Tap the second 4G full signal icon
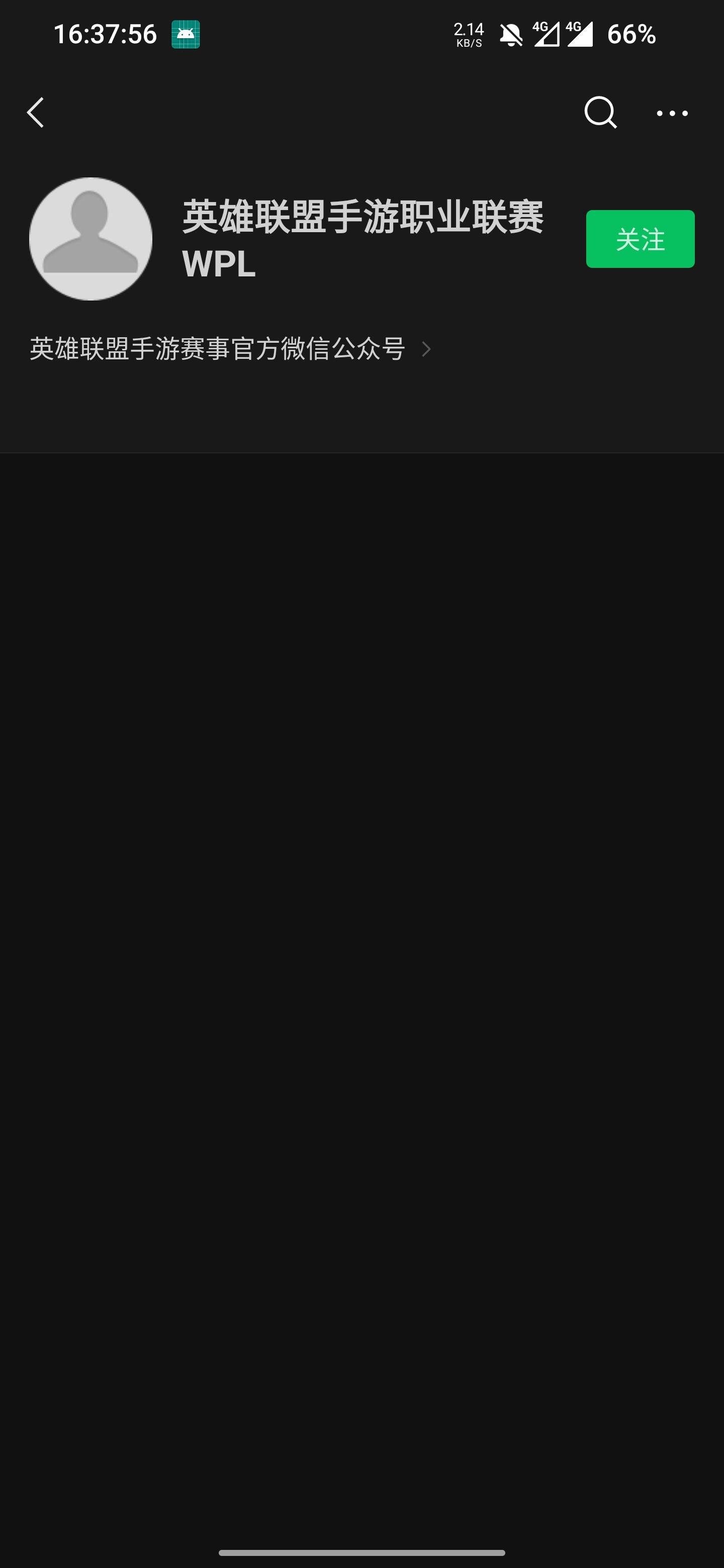This screenshot has width=724, height=1568. (x=579, y=34)
